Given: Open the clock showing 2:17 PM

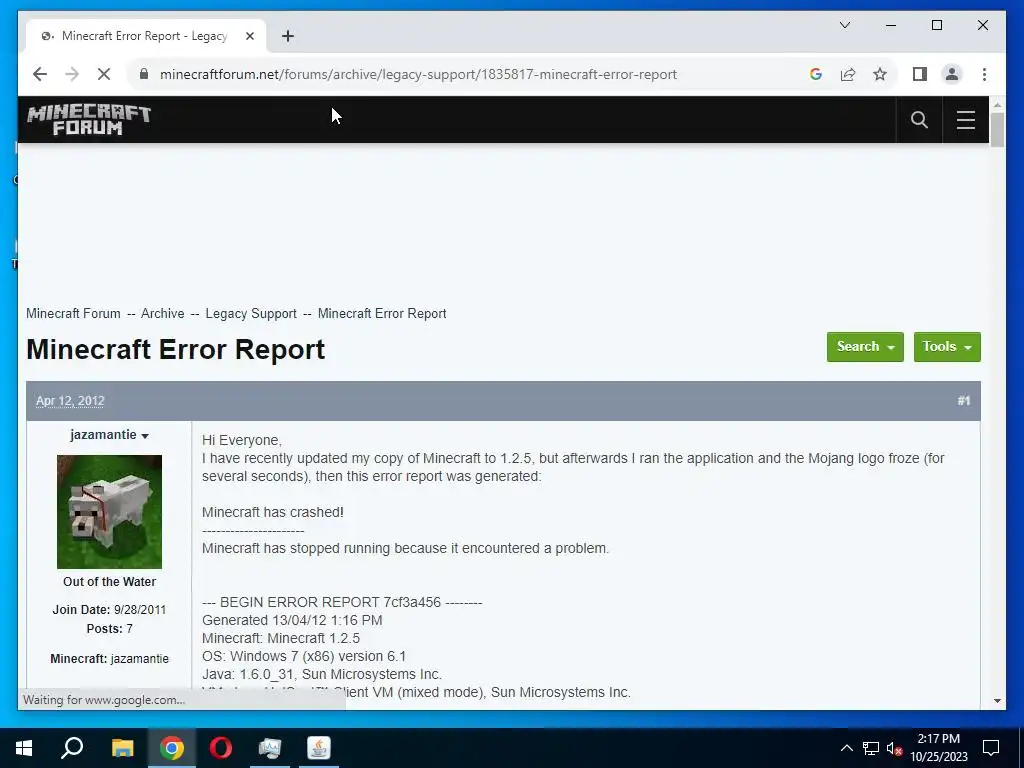Looking at the screenshot, I should coord(938,748).
